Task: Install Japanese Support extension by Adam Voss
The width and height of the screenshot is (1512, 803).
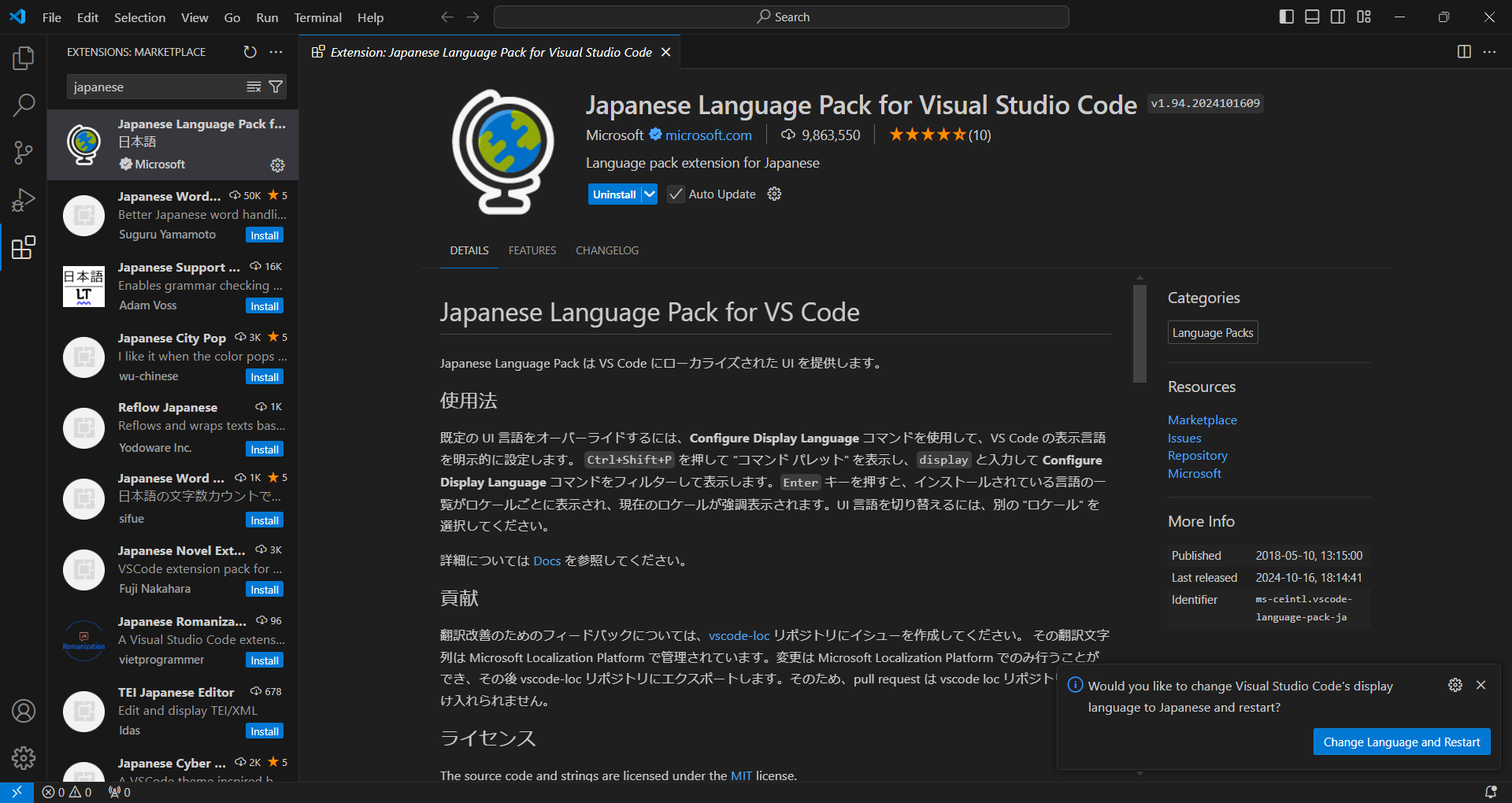Action: click(265, 306)
